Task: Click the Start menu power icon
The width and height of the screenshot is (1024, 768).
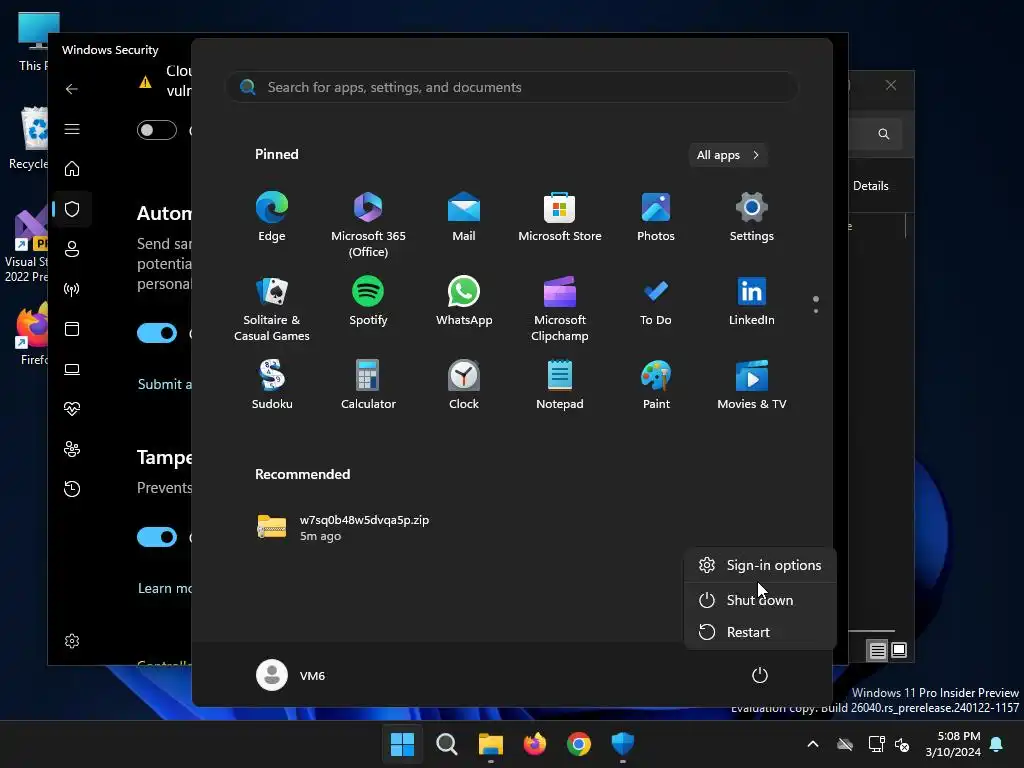Action: [x=760, y=675]
